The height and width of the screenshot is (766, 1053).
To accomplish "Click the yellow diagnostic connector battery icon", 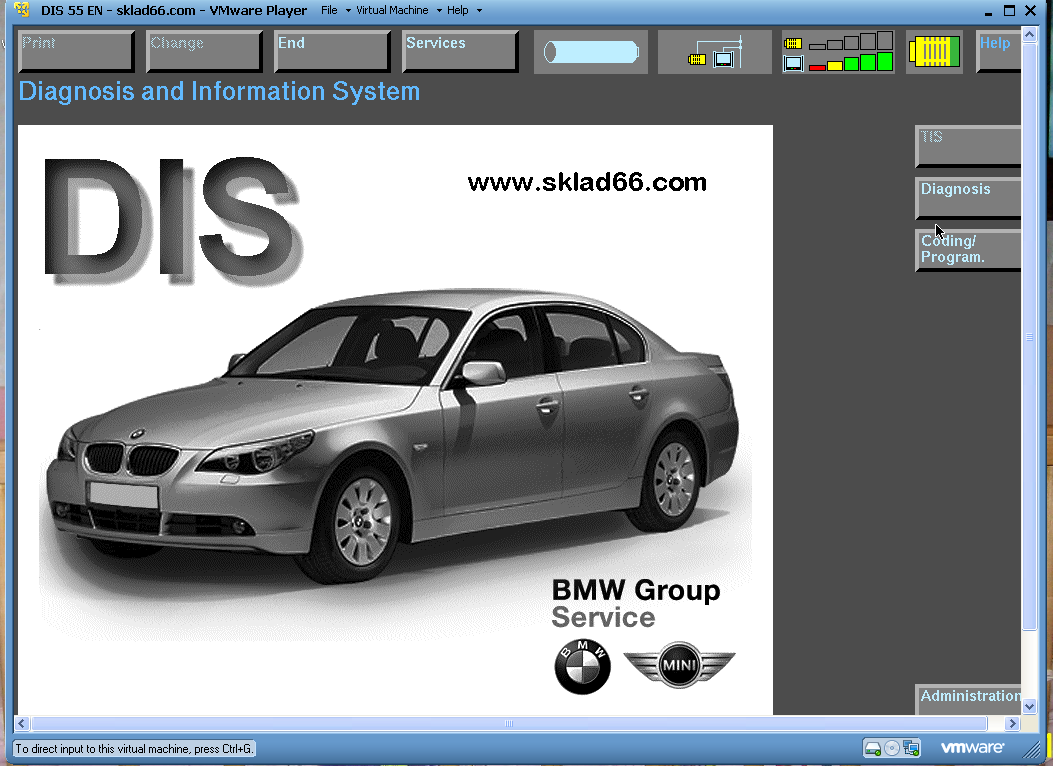I will pyautogui.click(x=934, y=52).
